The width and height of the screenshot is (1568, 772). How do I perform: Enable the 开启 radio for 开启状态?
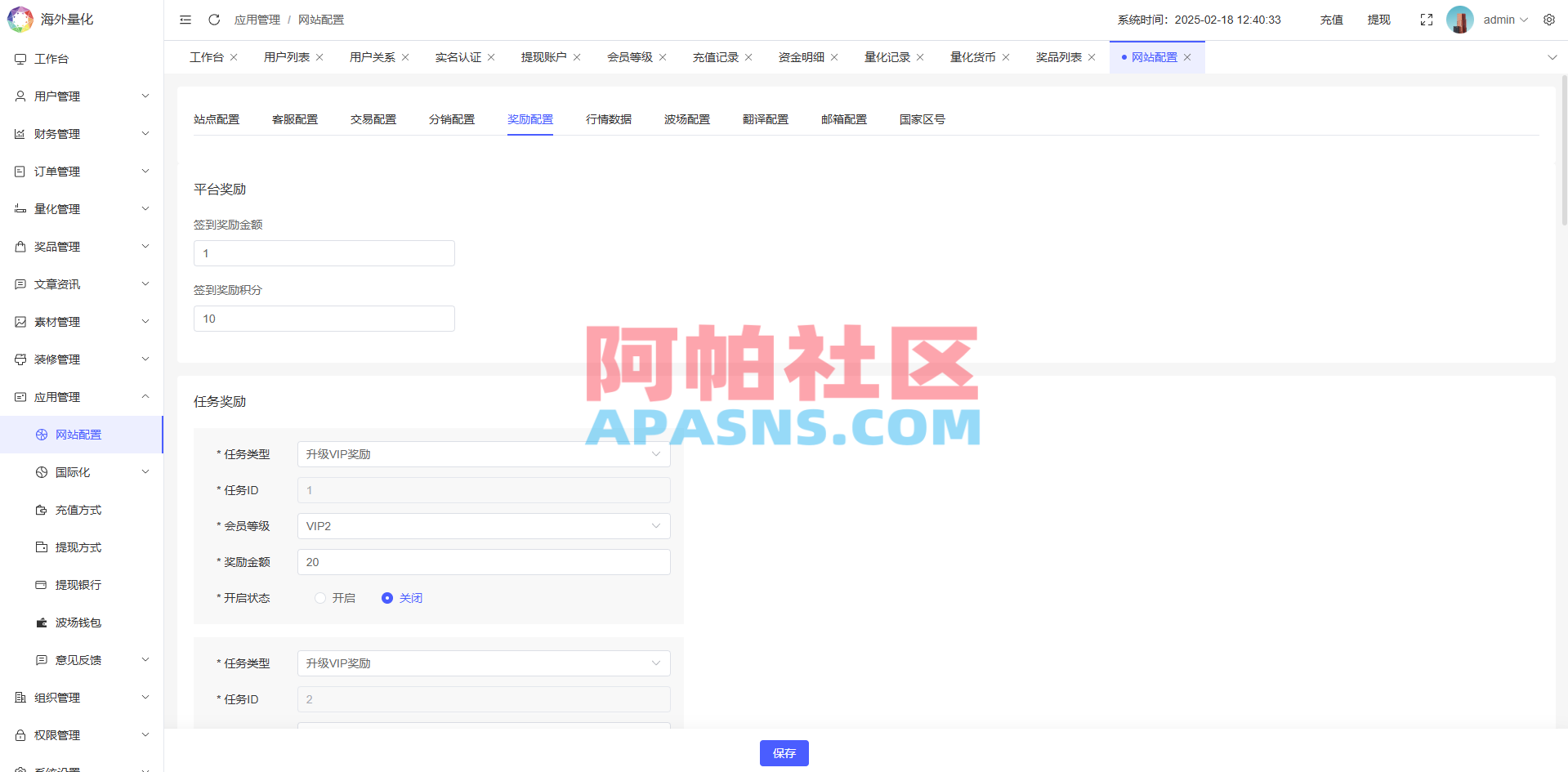319,598
